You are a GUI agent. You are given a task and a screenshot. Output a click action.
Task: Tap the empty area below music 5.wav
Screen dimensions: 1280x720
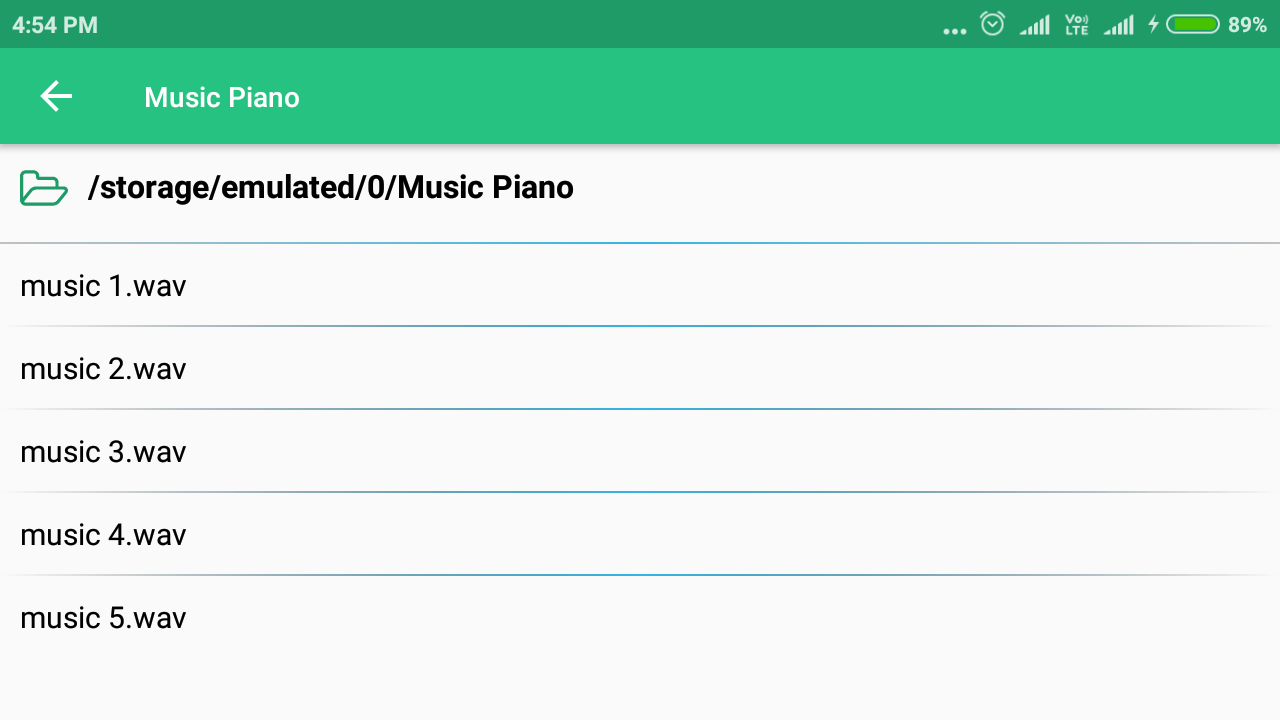pos(640,685)
